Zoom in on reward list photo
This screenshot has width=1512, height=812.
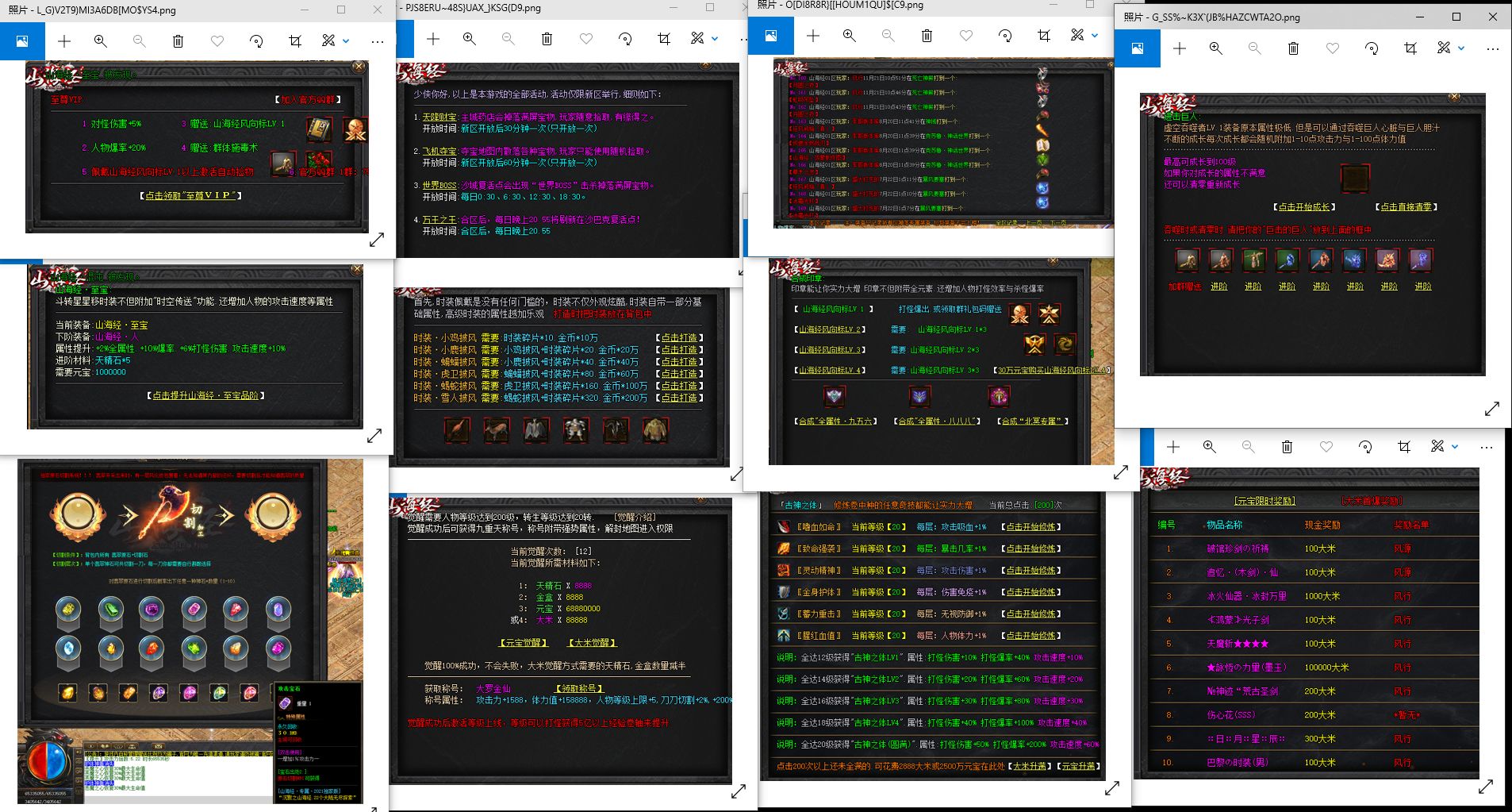[1209, 447]
